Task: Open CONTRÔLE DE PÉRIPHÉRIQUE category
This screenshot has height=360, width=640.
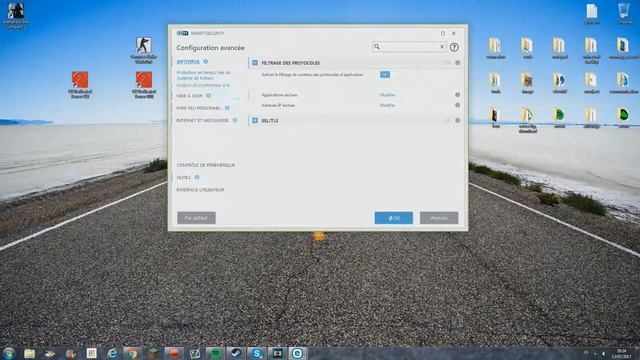Action: pyautogui.click(x=206, y=165)
